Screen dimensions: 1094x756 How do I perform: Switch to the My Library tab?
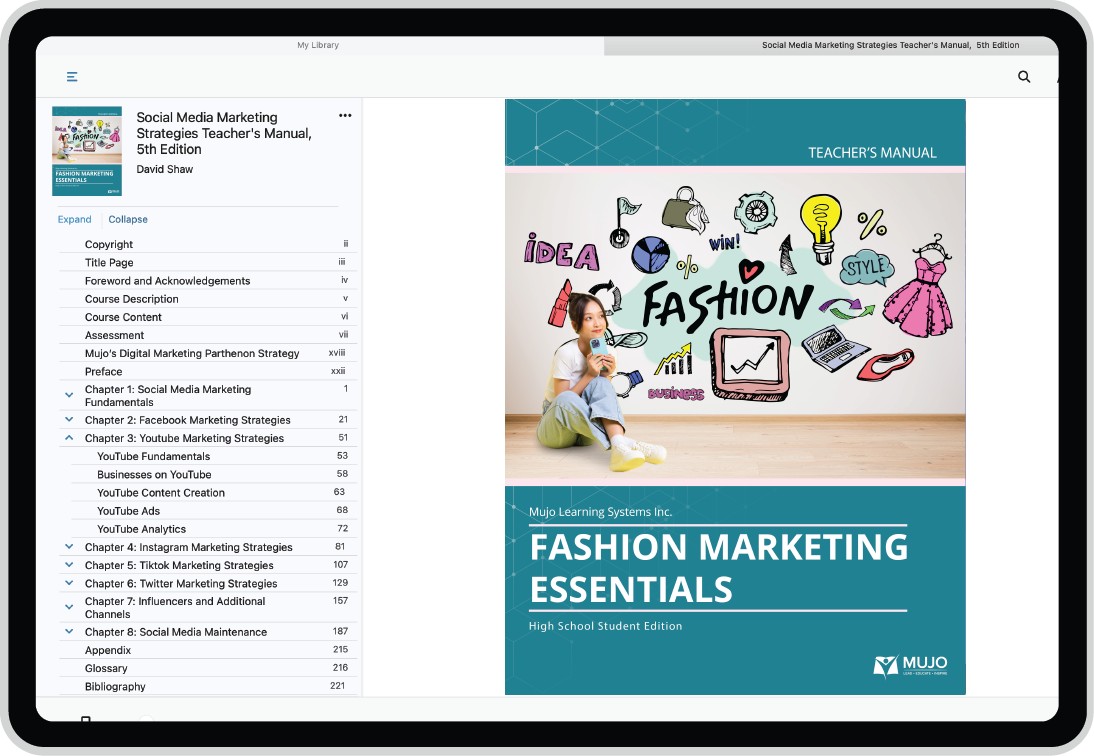318,45
